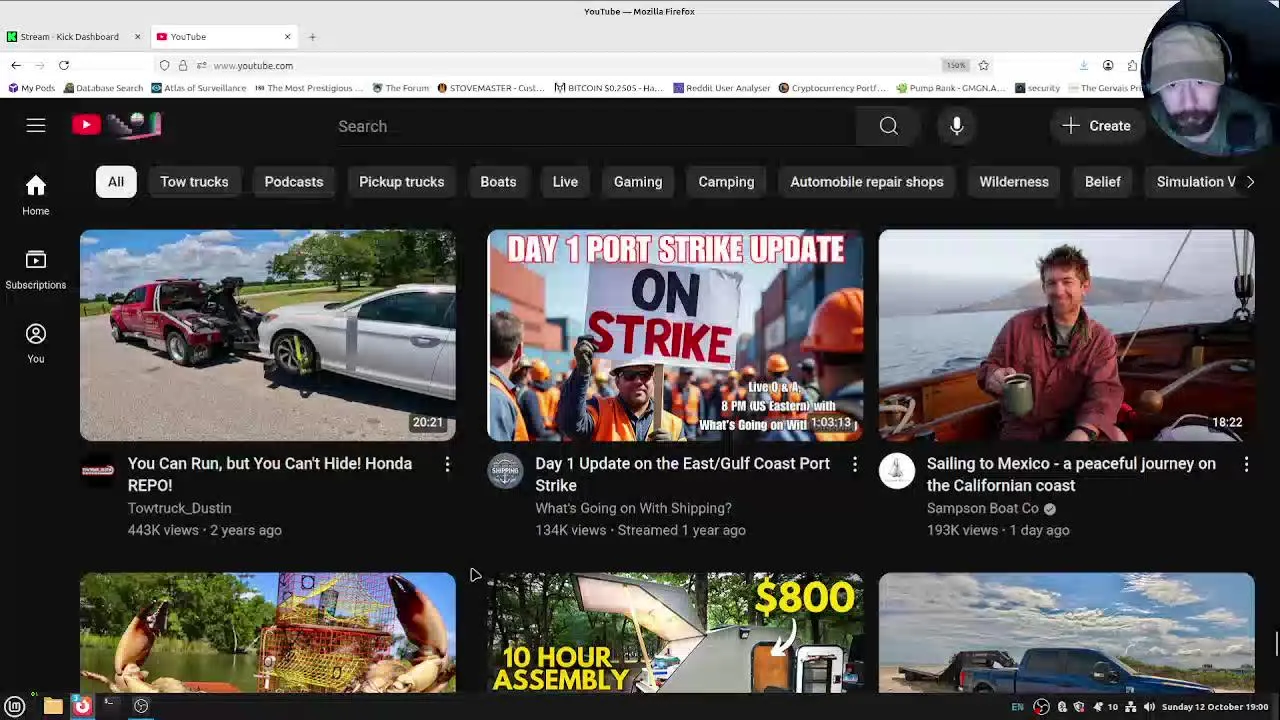Click the search magnifier button

pos(888,126)
